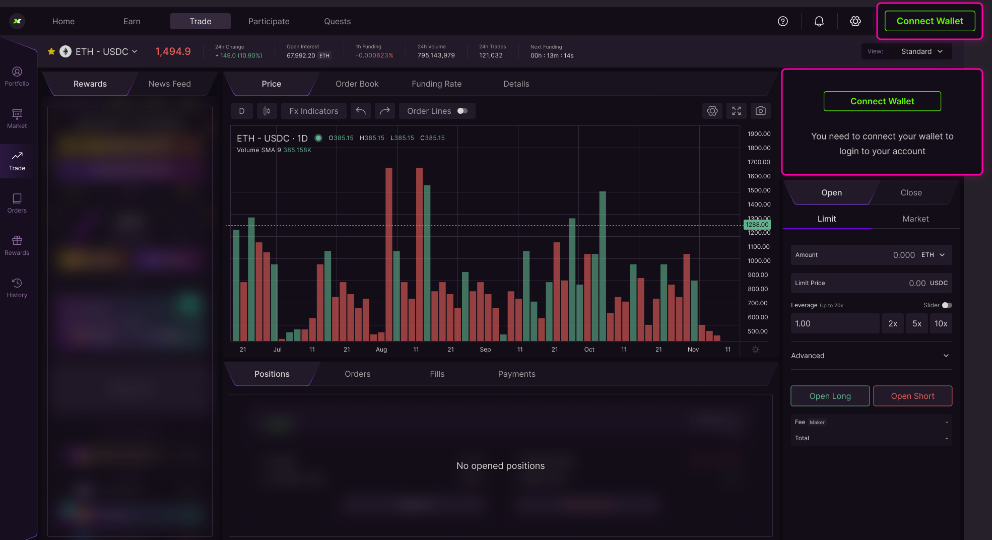Choose Market order type
The width and height of the screenshot is (992, 540).
tap(915, 219)
